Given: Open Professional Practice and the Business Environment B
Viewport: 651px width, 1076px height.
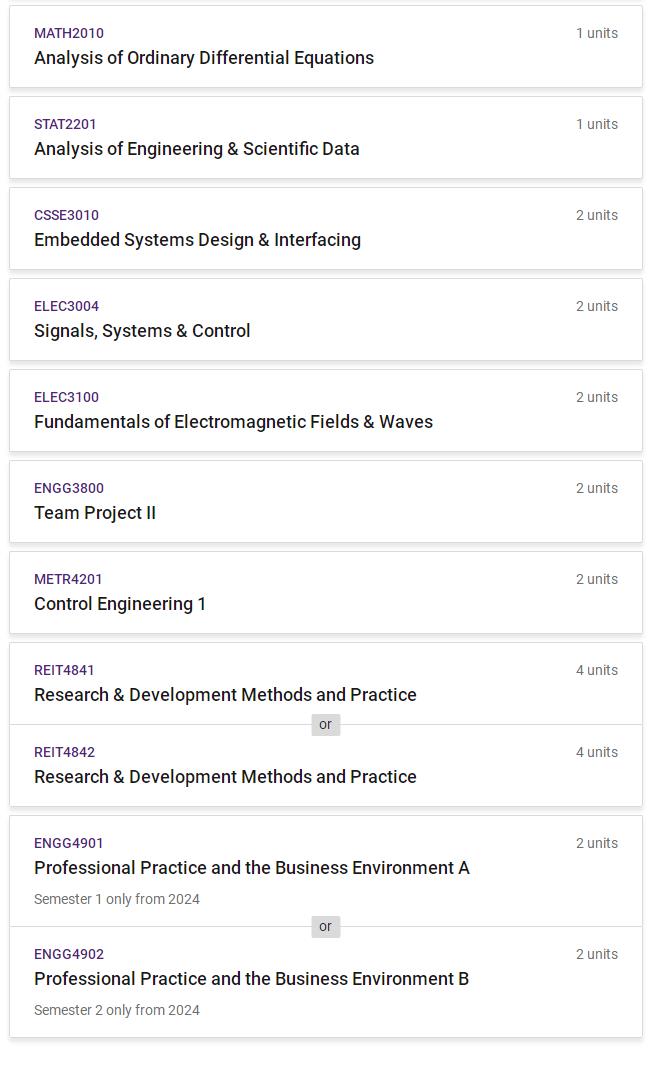Looking at the screenshot, I should tap(251, 979).
